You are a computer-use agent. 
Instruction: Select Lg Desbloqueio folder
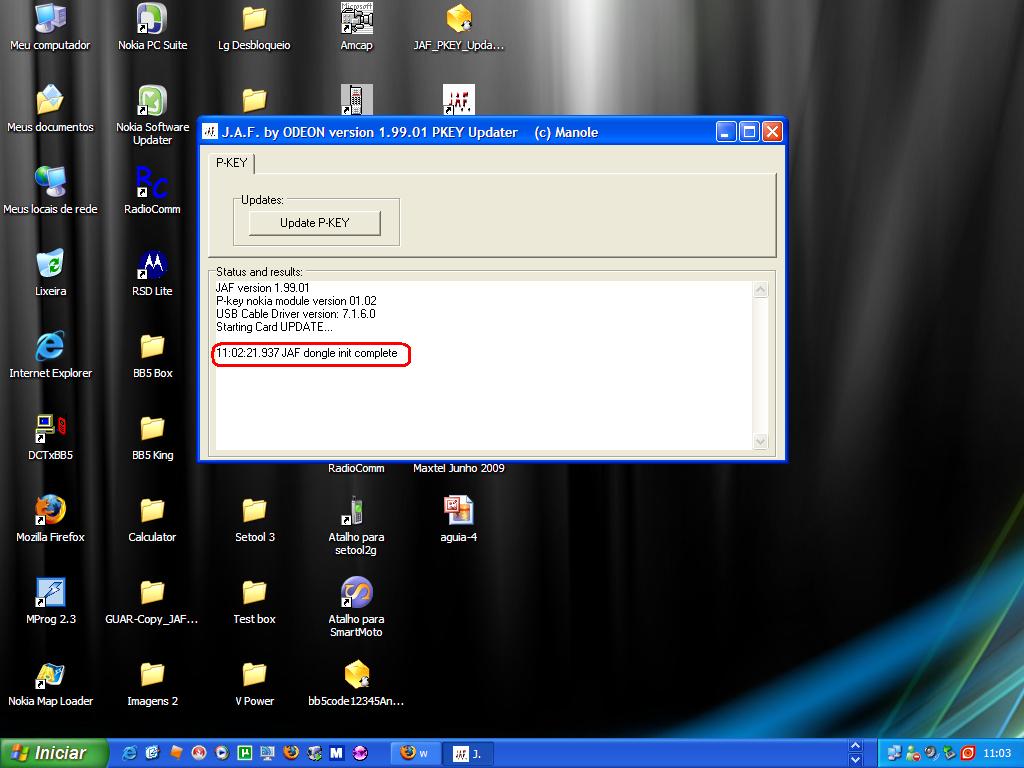[254, 28]
